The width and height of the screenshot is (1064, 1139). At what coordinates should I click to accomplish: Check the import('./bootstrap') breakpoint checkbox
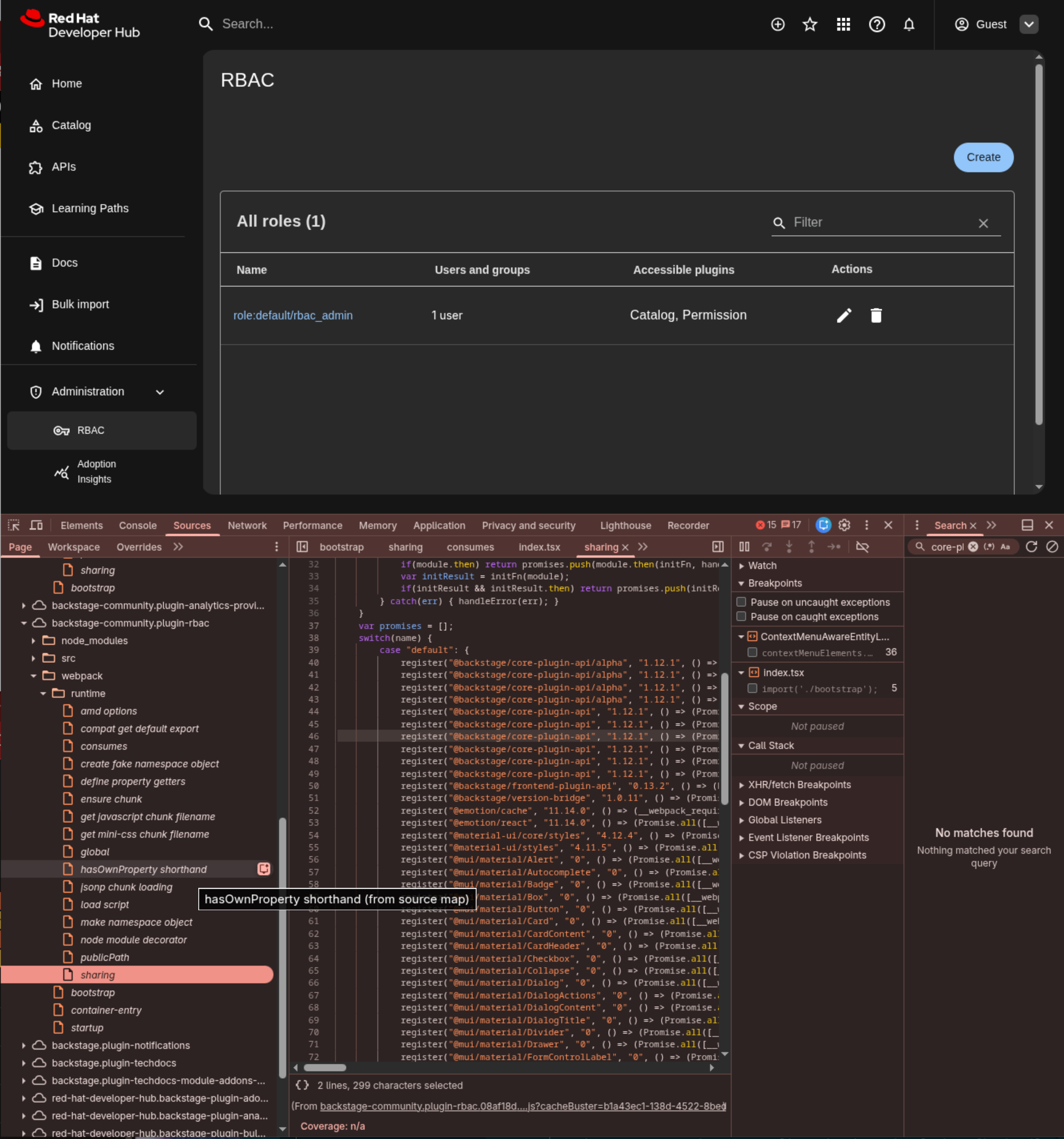753,688
